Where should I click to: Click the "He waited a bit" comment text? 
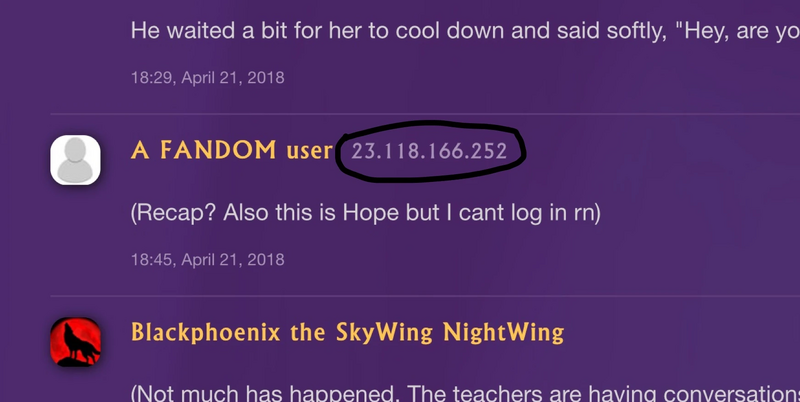pos(465,31)
